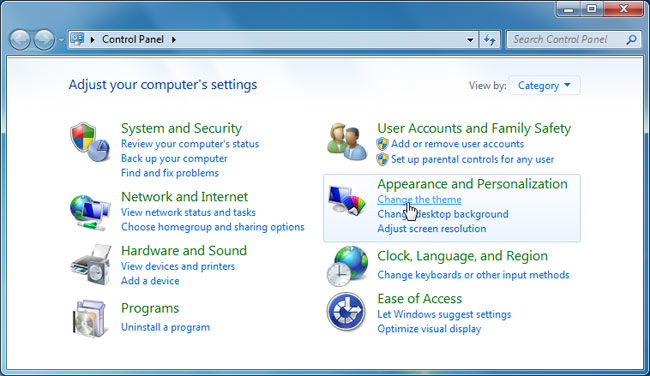Open the recent pages dropdown next to the forward button

(61, 40)
